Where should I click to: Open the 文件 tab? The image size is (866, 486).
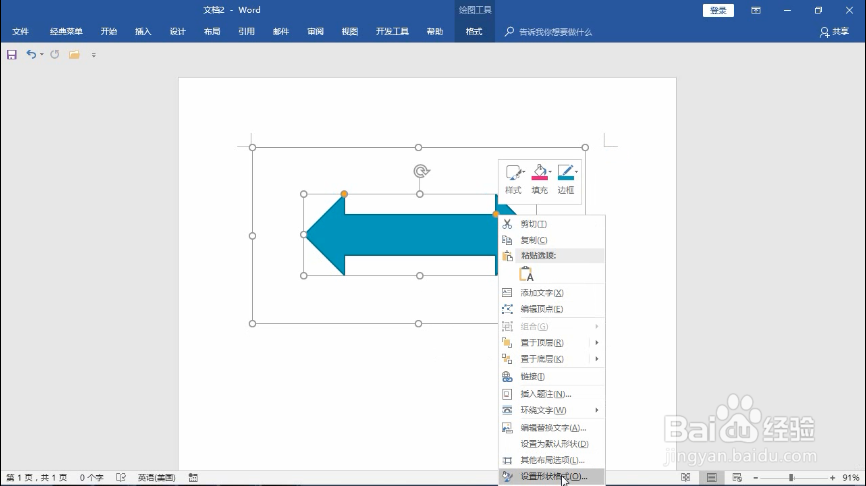tap(20, 31)
